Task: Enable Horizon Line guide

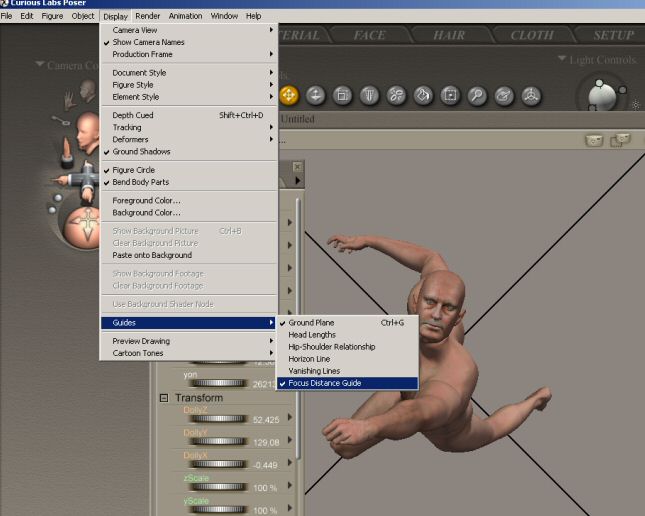Action: (x=348, y=359)
